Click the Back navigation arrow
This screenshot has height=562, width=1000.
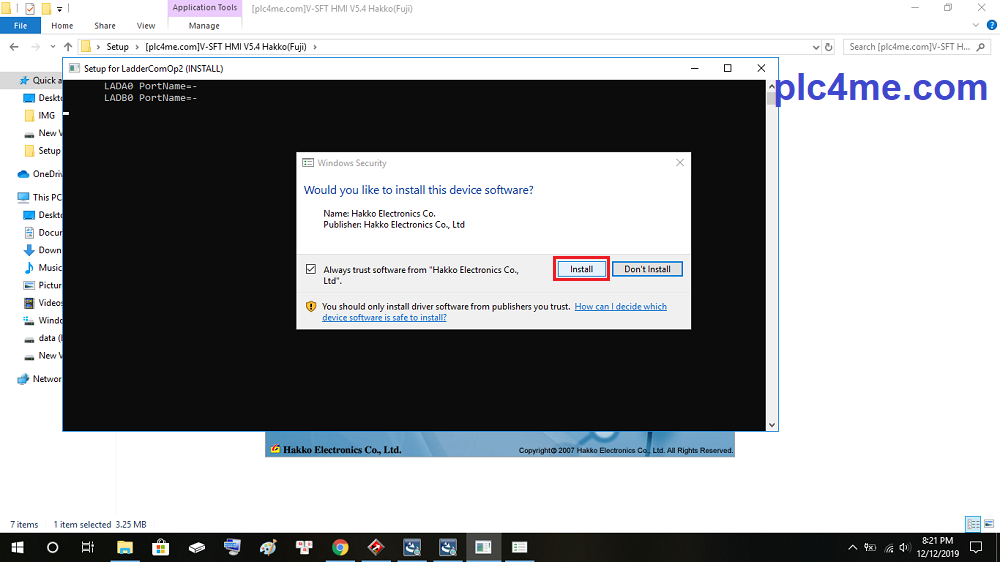click(x=14, y=46)
